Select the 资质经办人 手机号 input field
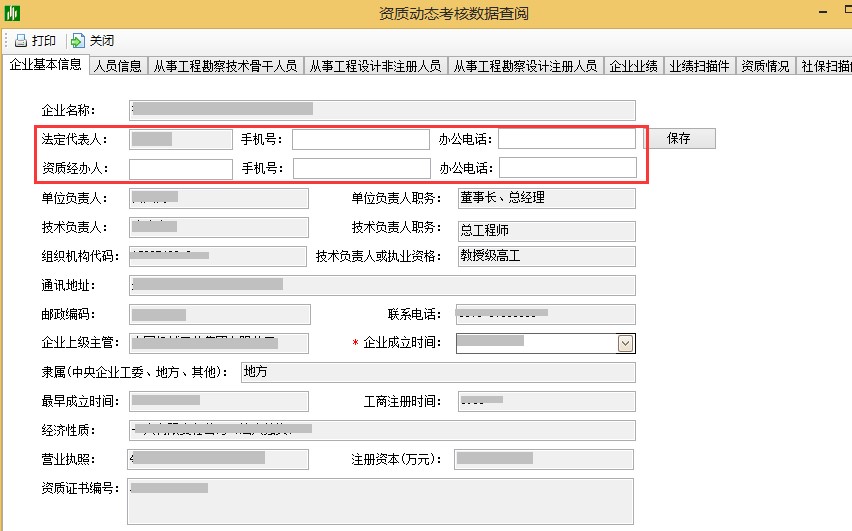 (x=360, y=168)
